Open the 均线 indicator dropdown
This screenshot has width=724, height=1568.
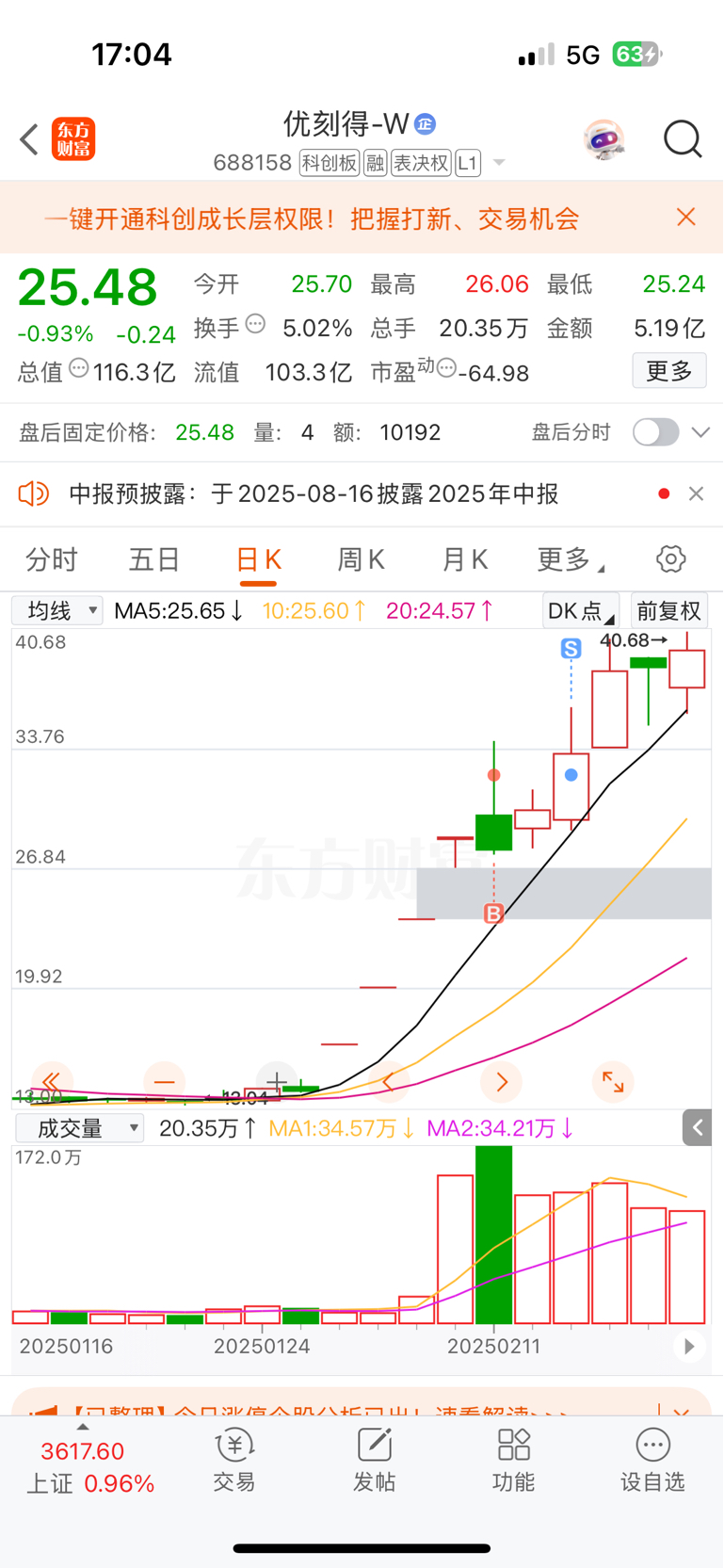click(56, 611)
